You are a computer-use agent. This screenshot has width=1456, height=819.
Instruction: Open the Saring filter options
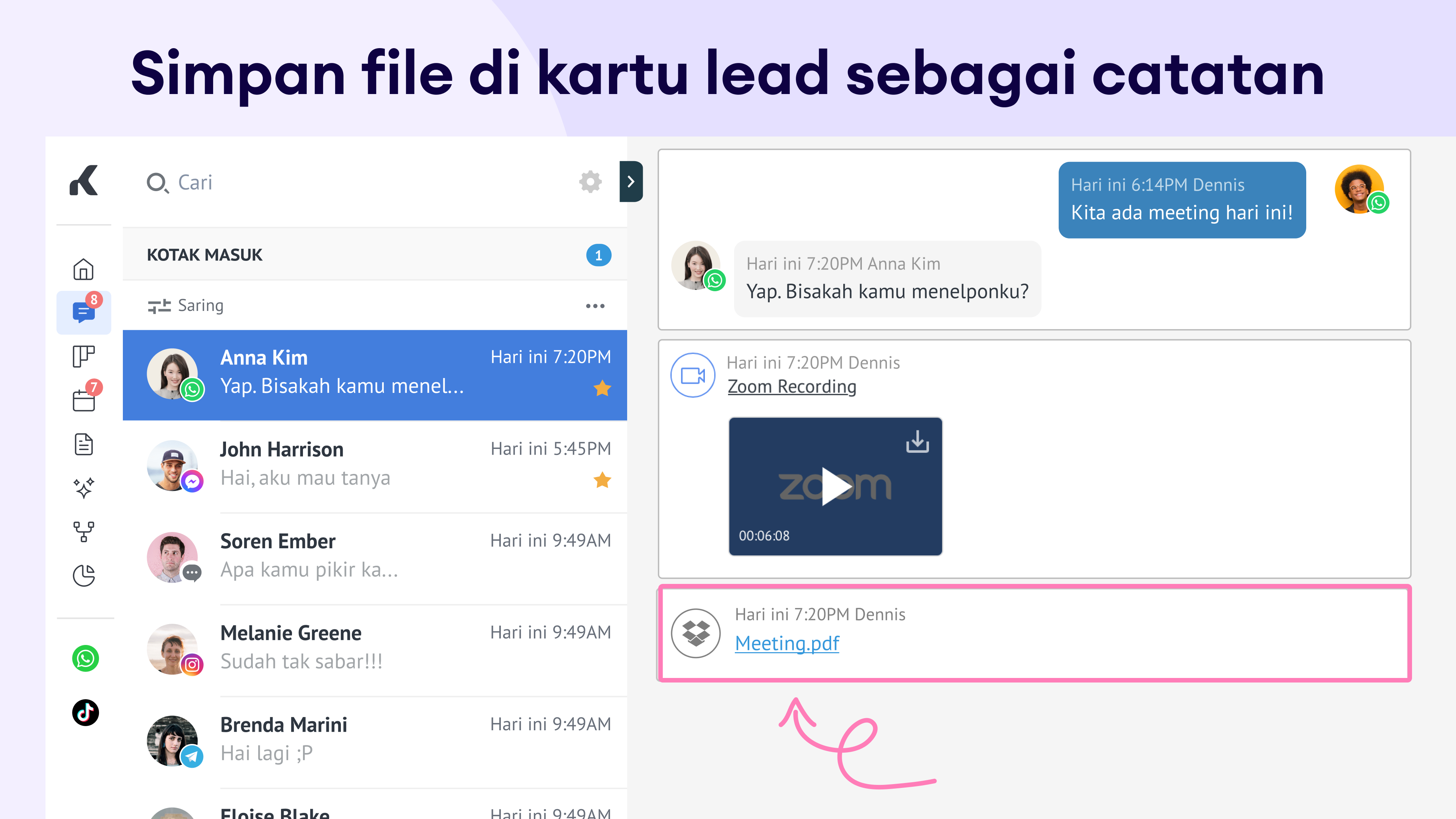186,306
